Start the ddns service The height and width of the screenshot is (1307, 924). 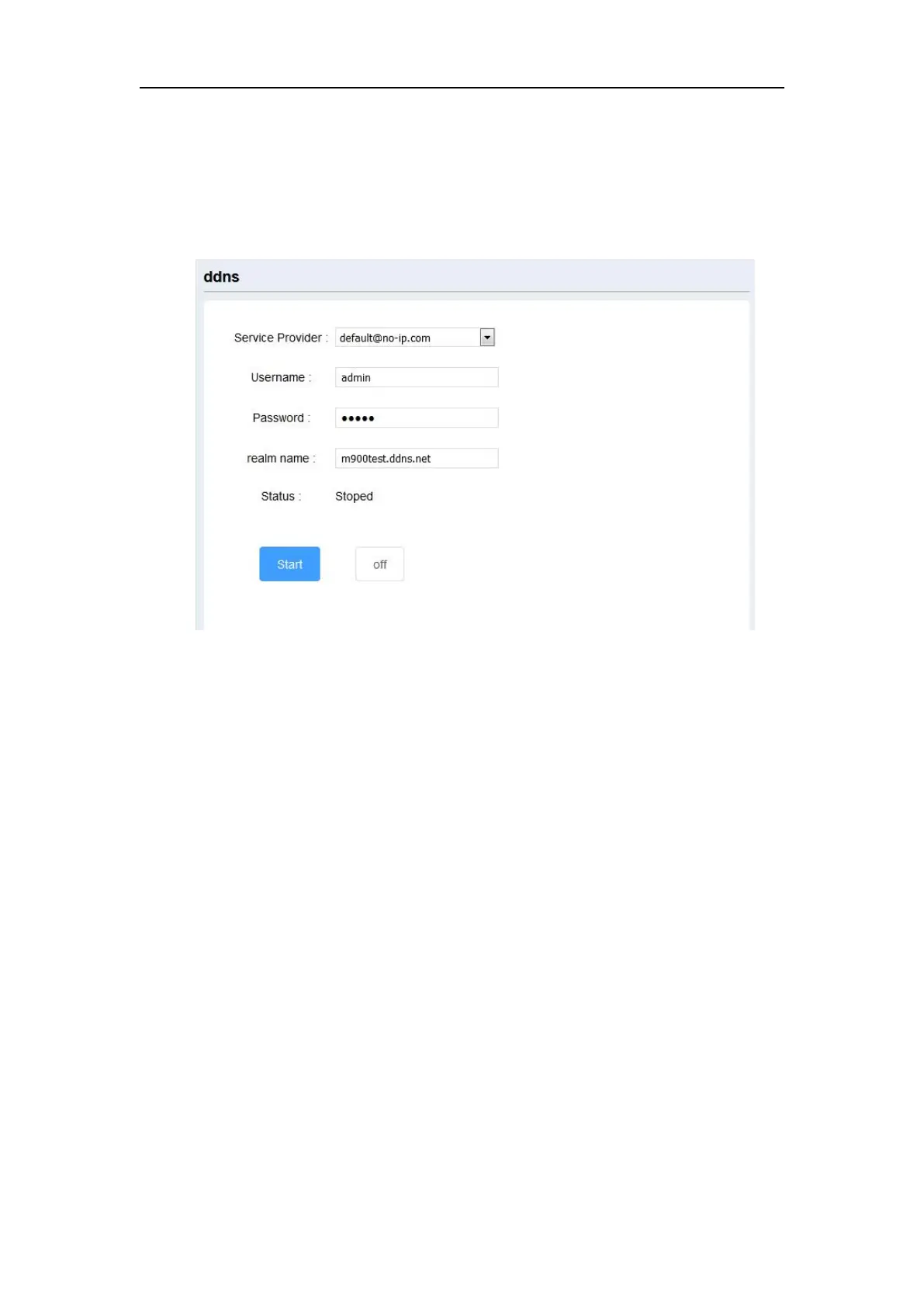[x=289, y=564]
